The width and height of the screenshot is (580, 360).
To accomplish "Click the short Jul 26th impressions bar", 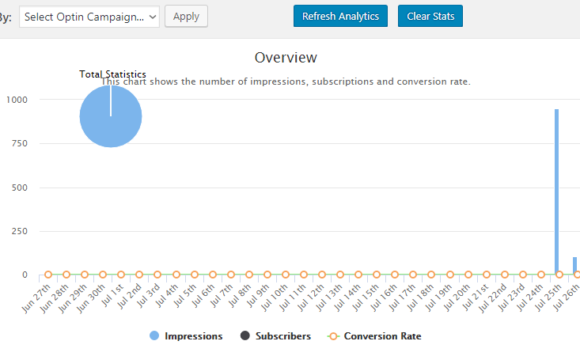I will 575,266.
